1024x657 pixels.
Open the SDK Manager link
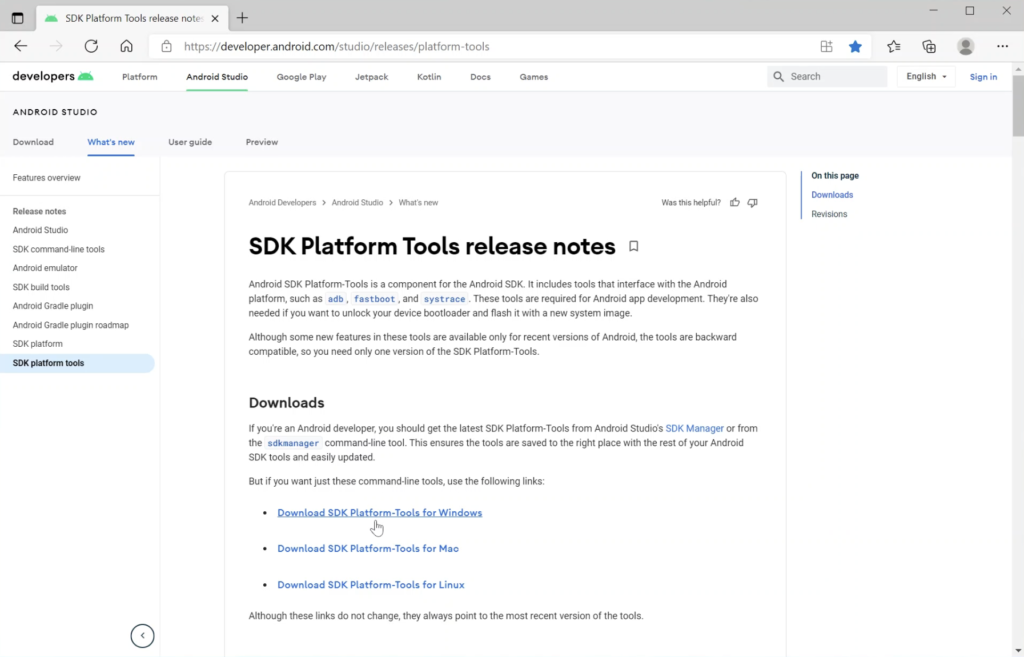point(694,428)
